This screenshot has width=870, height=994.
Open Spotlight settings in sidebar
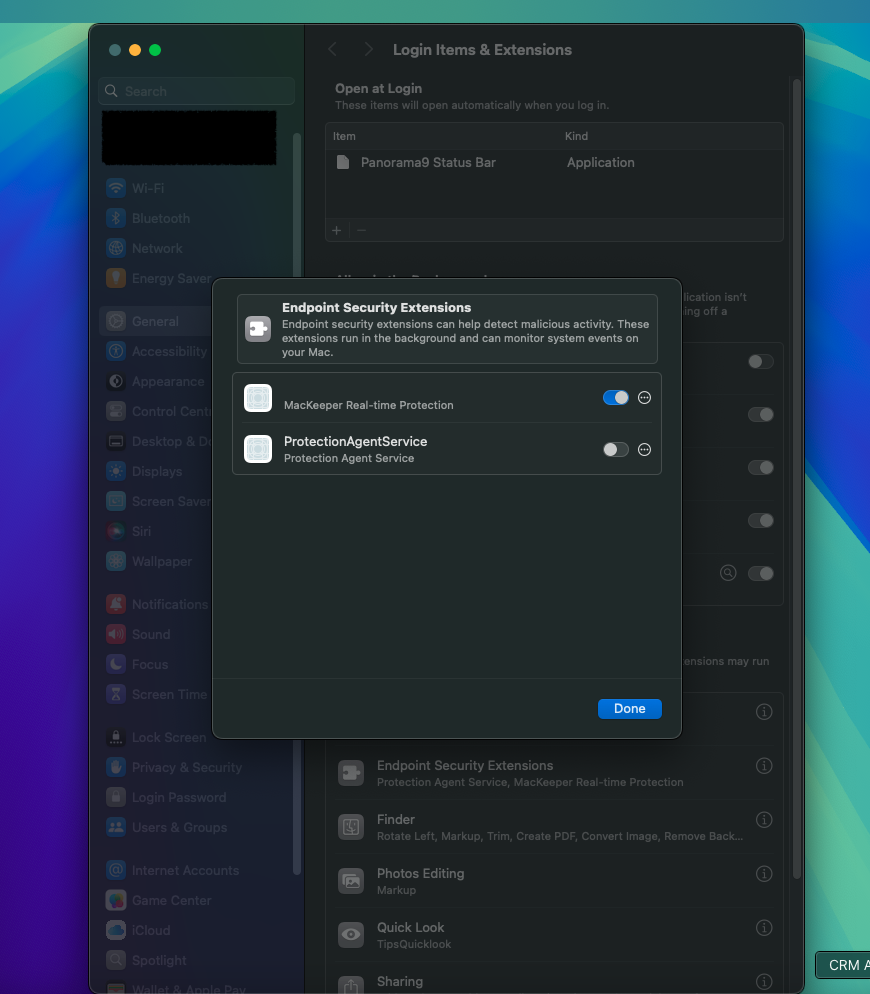click(197, 961)
